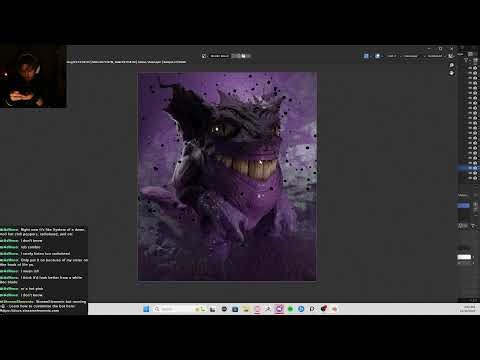Click the blue highlighted field in properties panel

pos(463,206)
